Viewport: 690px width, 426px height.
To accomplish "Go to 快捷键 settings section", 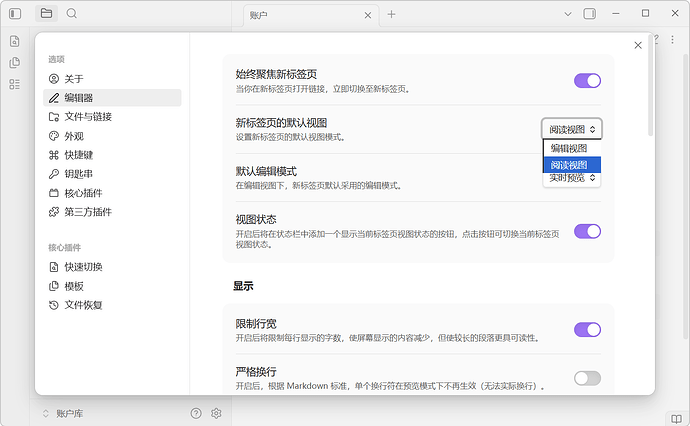I will pos(78,155).
